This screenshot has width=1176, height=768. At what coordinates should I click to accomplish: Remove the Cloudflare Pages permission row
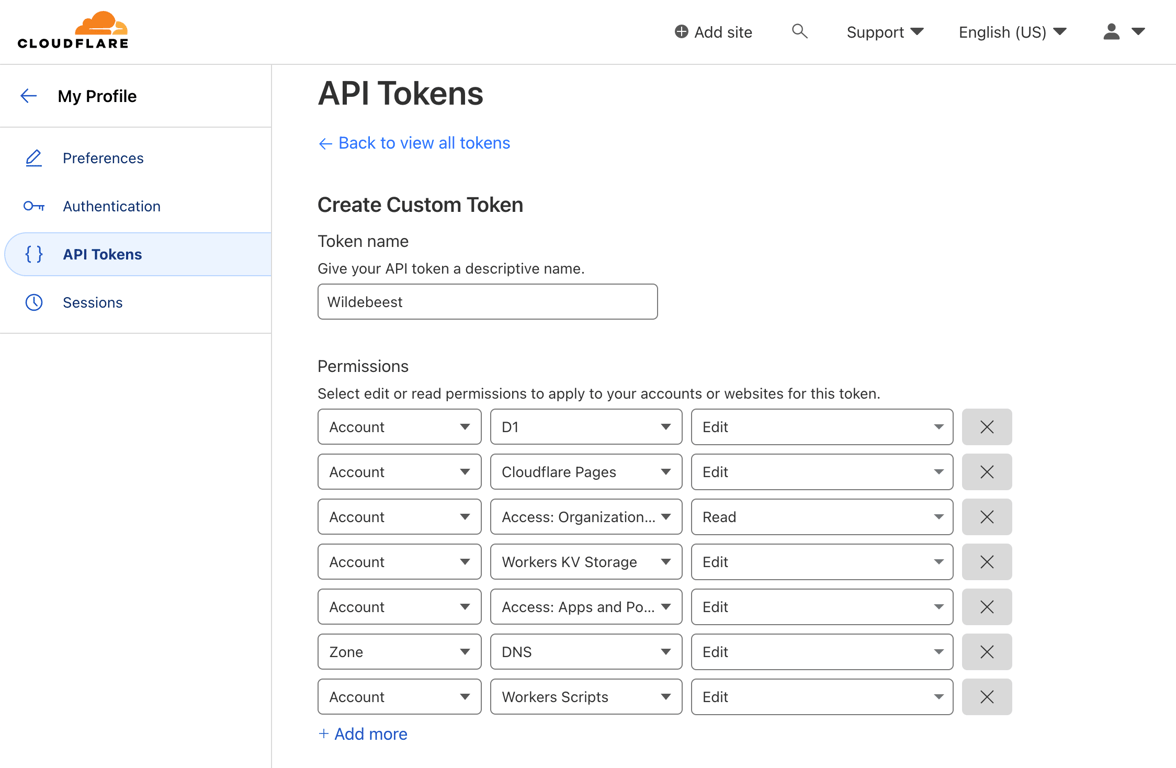pyautogui.click(x=987, y=472)
